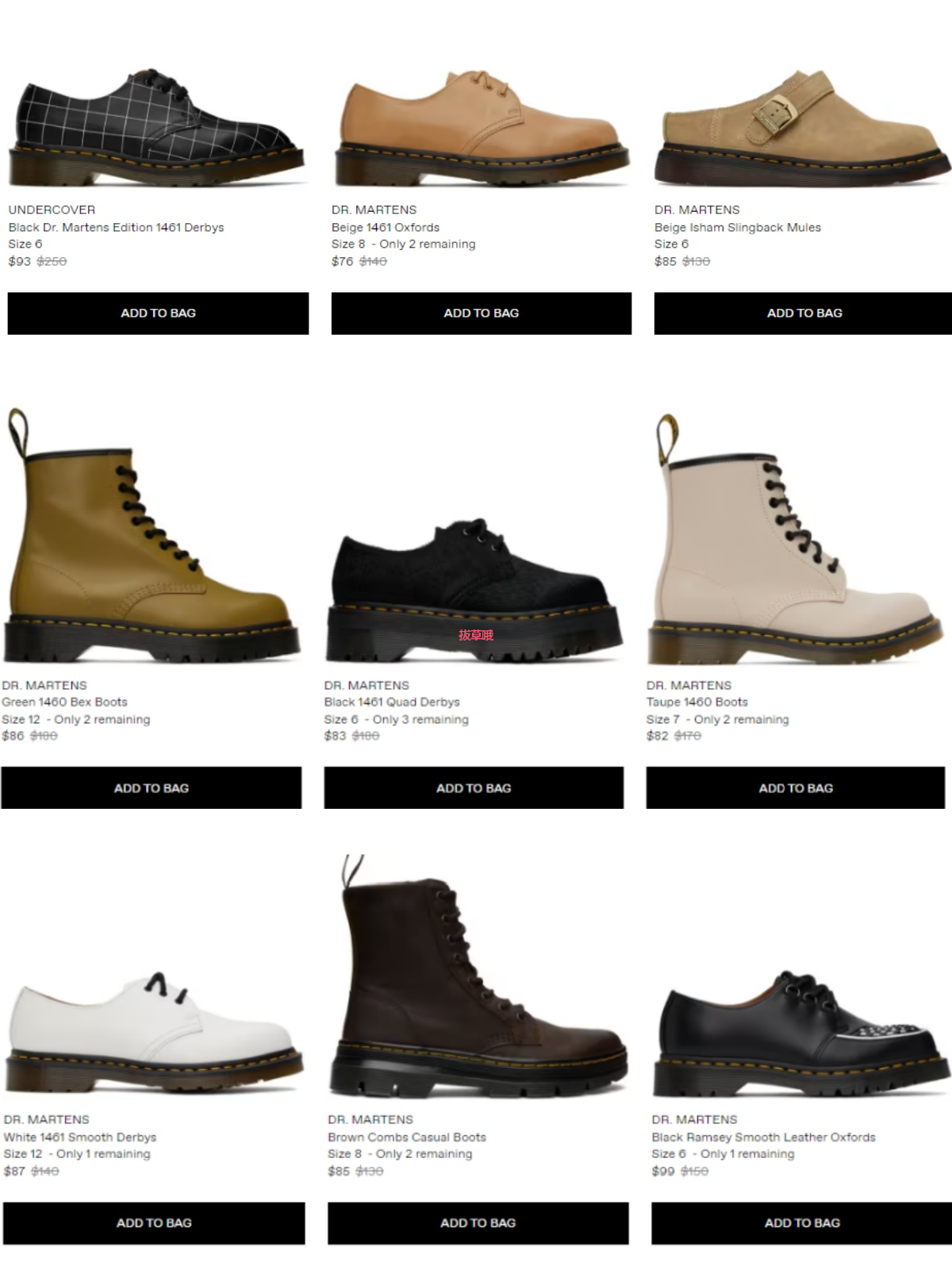
Task: Add Green 1460 Bex Boots to bag
Action: [x=151, y=787]
